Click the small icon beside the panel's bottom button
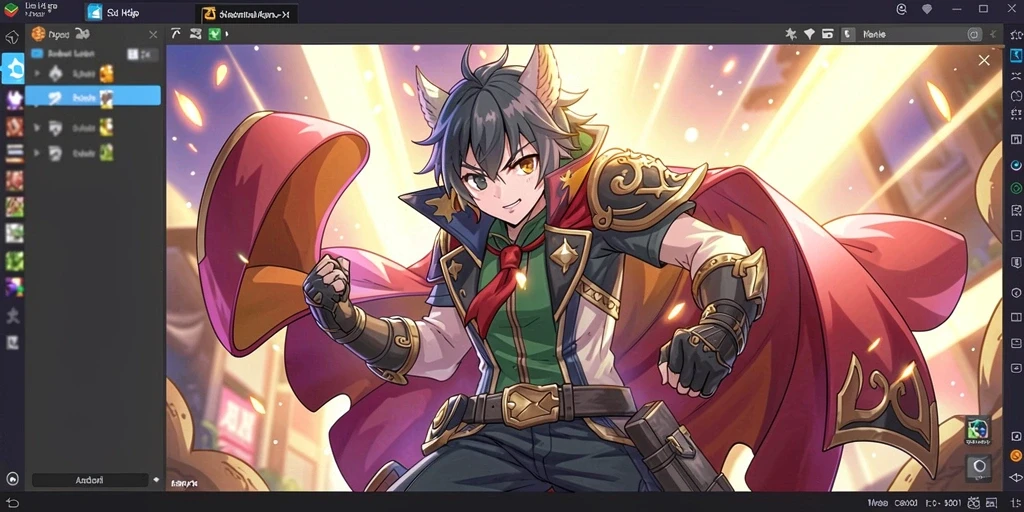1024x512 pixels. point(156,480)
